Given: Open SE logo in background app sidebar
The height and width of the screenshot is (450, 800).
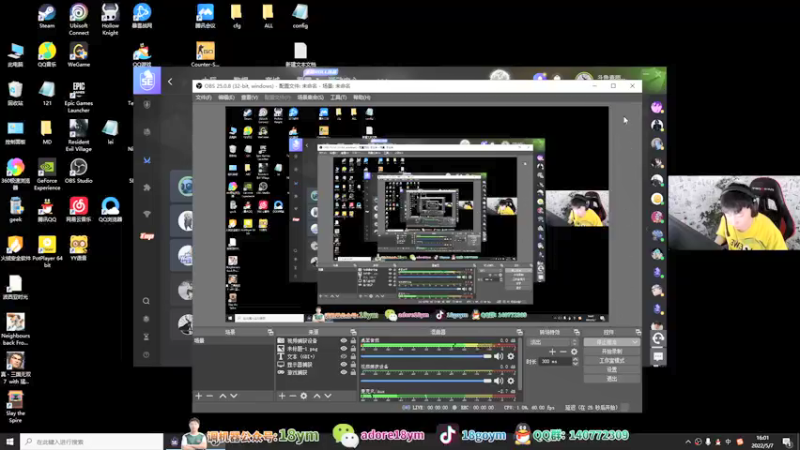Looking at the screenshot, I should (x=147, y=80).
